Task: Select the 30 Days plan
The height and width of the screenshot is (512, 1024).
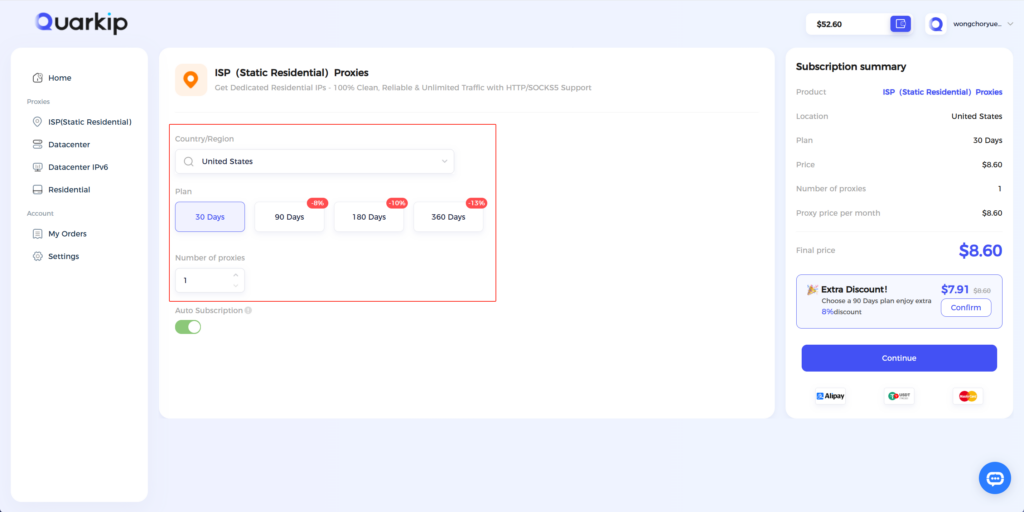Action: tap(210, 217)
